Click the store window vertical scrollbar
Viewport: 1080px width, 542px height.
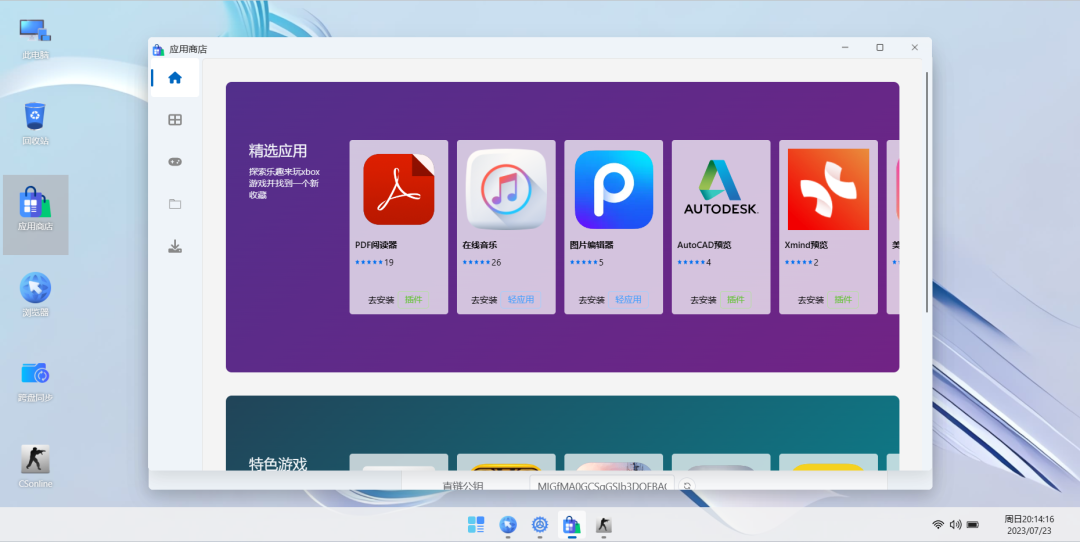coord(927,193)
